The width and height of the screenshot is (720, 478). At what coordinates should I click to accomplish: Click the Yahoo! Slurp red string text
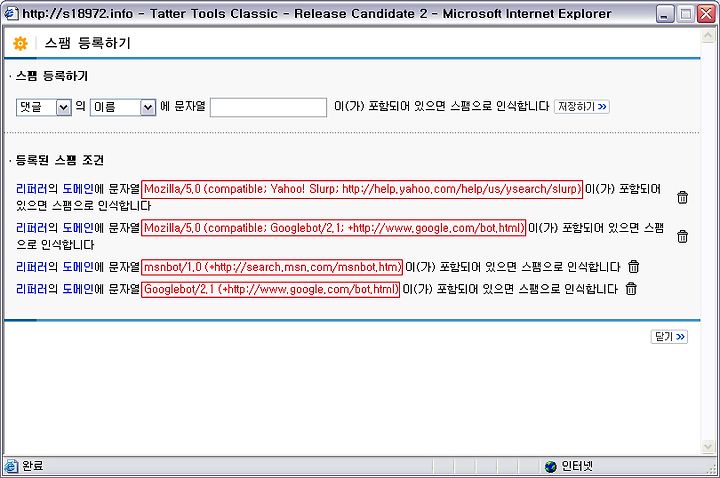(x=362, y=189)
